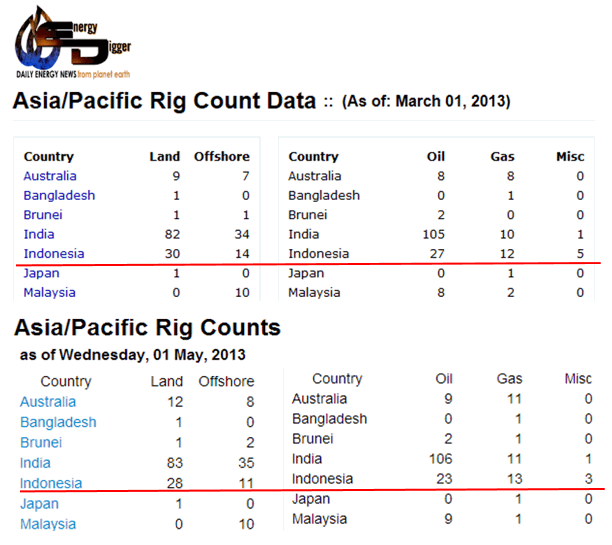Click 'Oil' header in May 2013 table
The width and height of the screenshot is (612, 545).
444,379
